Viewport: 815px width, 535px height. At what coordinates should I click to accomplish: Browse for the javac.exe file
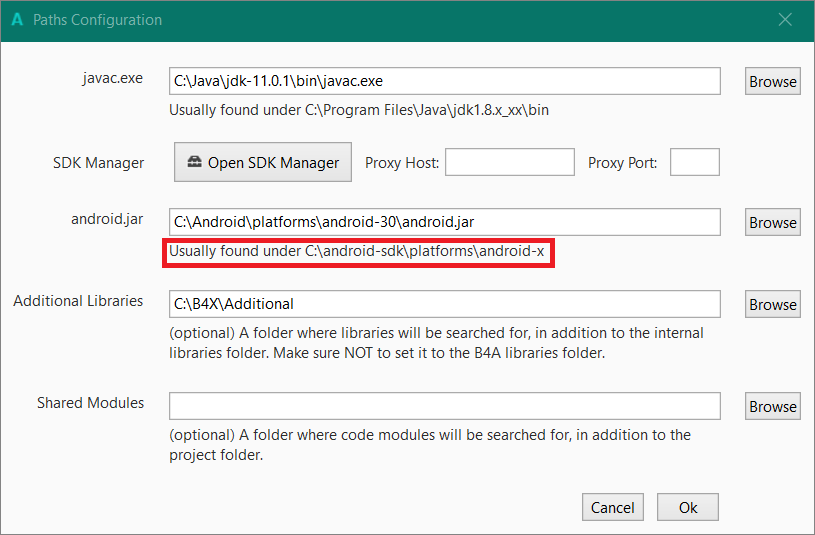772,82
